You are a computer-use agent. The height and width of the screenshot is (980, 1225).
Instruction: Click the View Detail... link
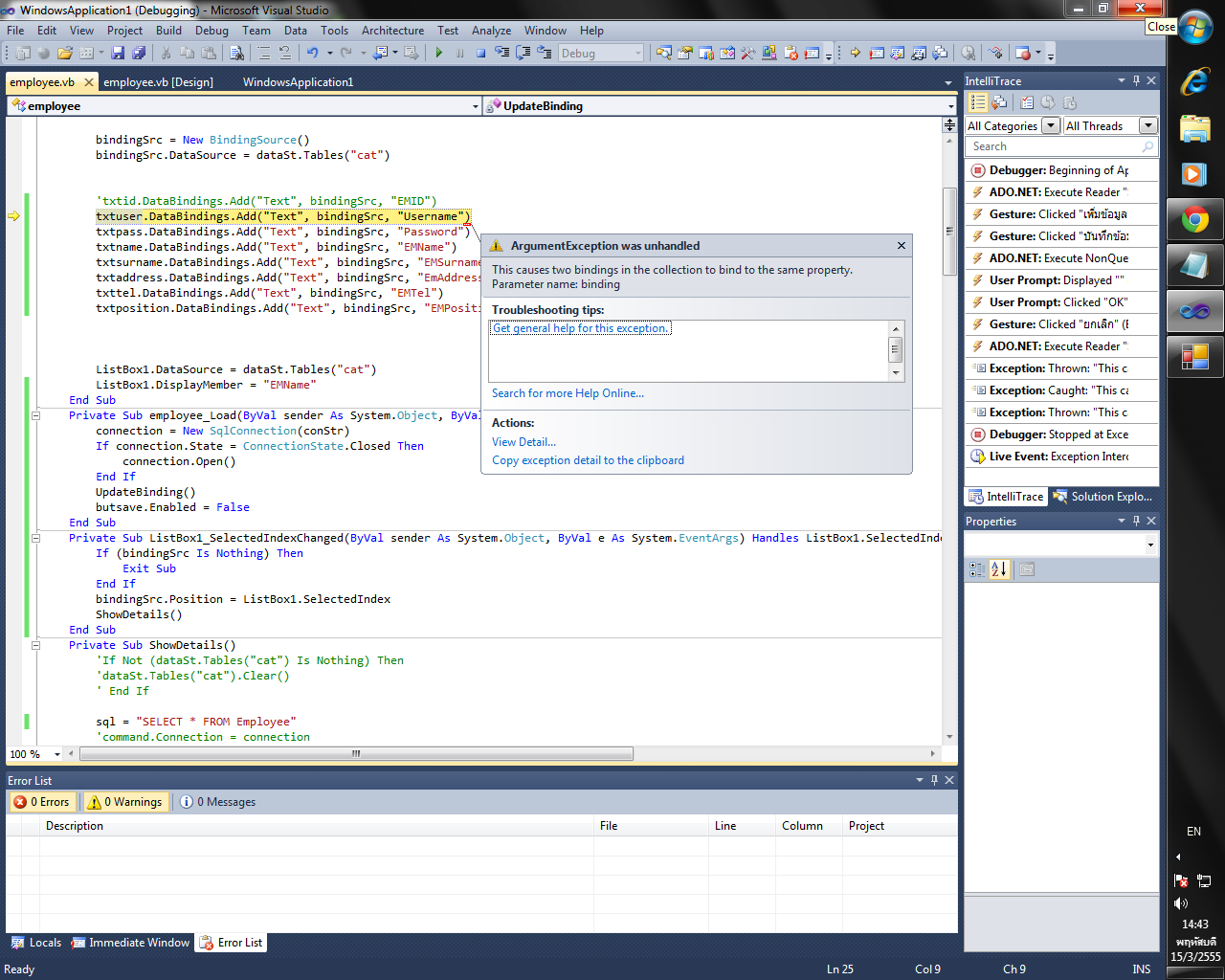pos(523,442)
